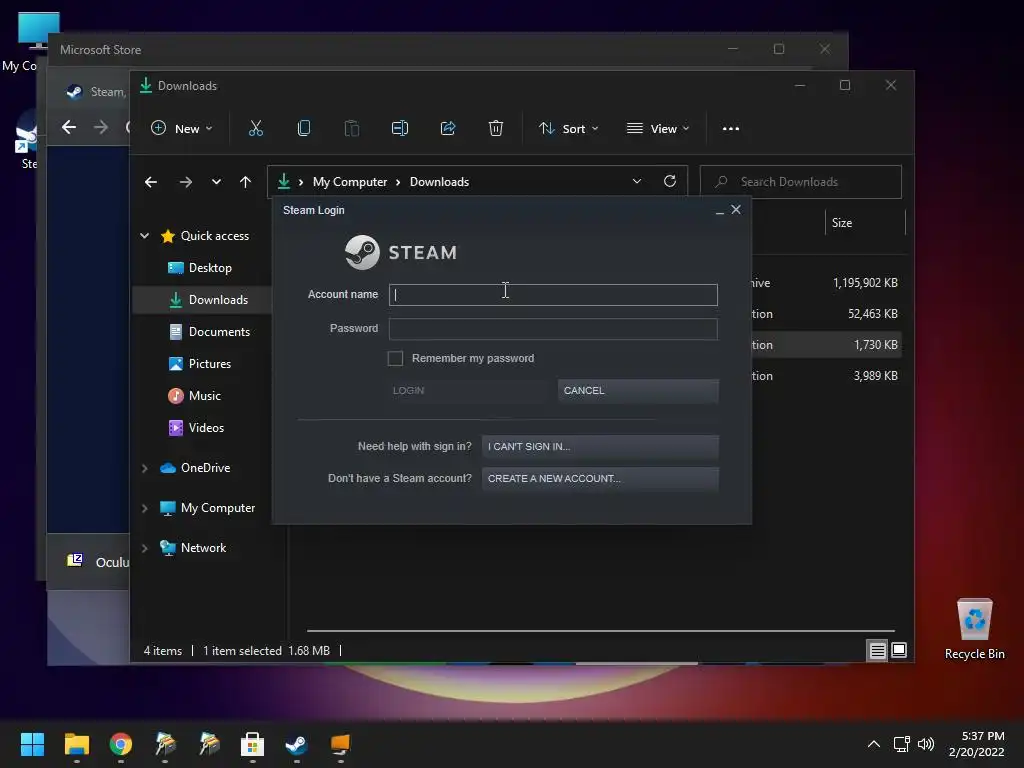The height and width of the screenshot is (768, 1024).
Task: Click the Rename icon in Downloads toolbar
Action: click(400, 129)
